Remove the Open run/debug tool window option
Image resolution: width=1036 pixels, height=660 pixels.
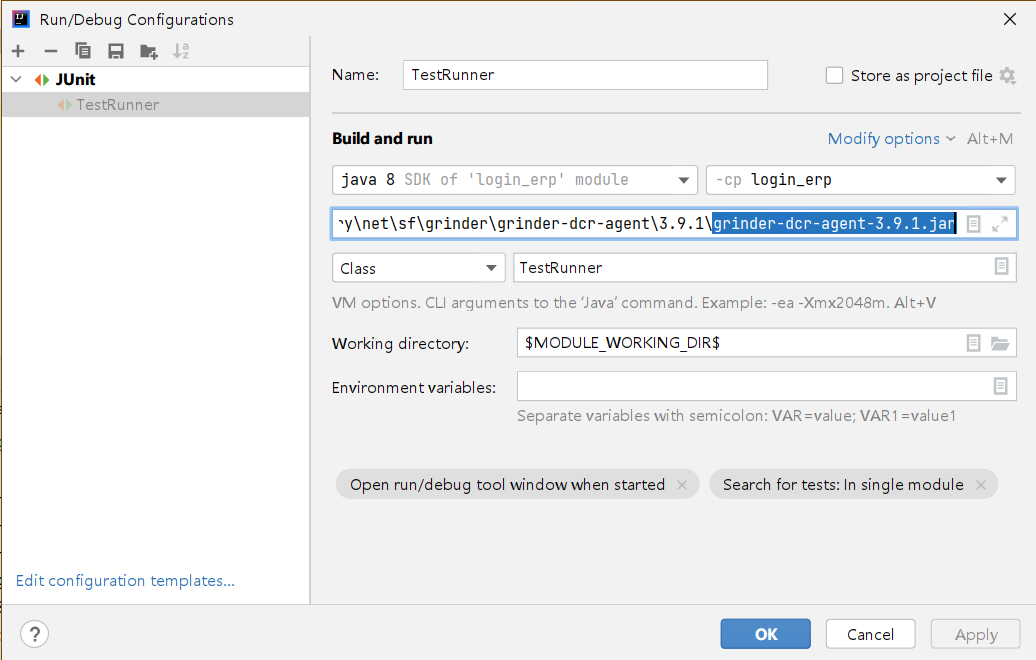click(682, 485)
